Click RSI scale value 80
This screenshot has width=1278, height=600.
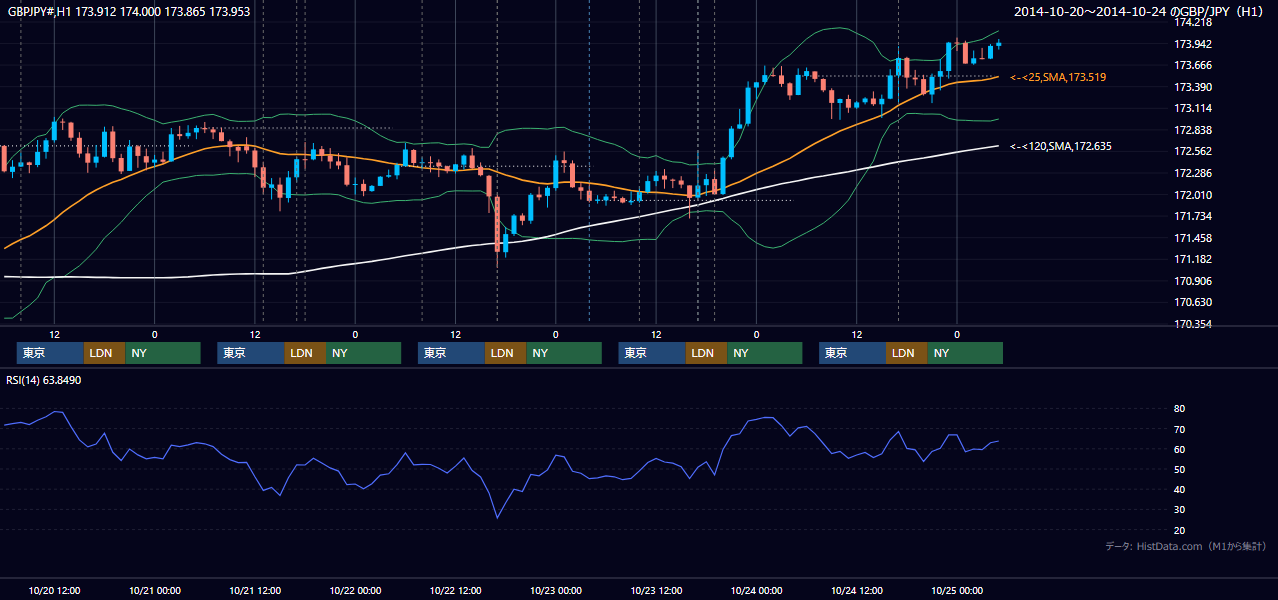(x=1179, y=409)
